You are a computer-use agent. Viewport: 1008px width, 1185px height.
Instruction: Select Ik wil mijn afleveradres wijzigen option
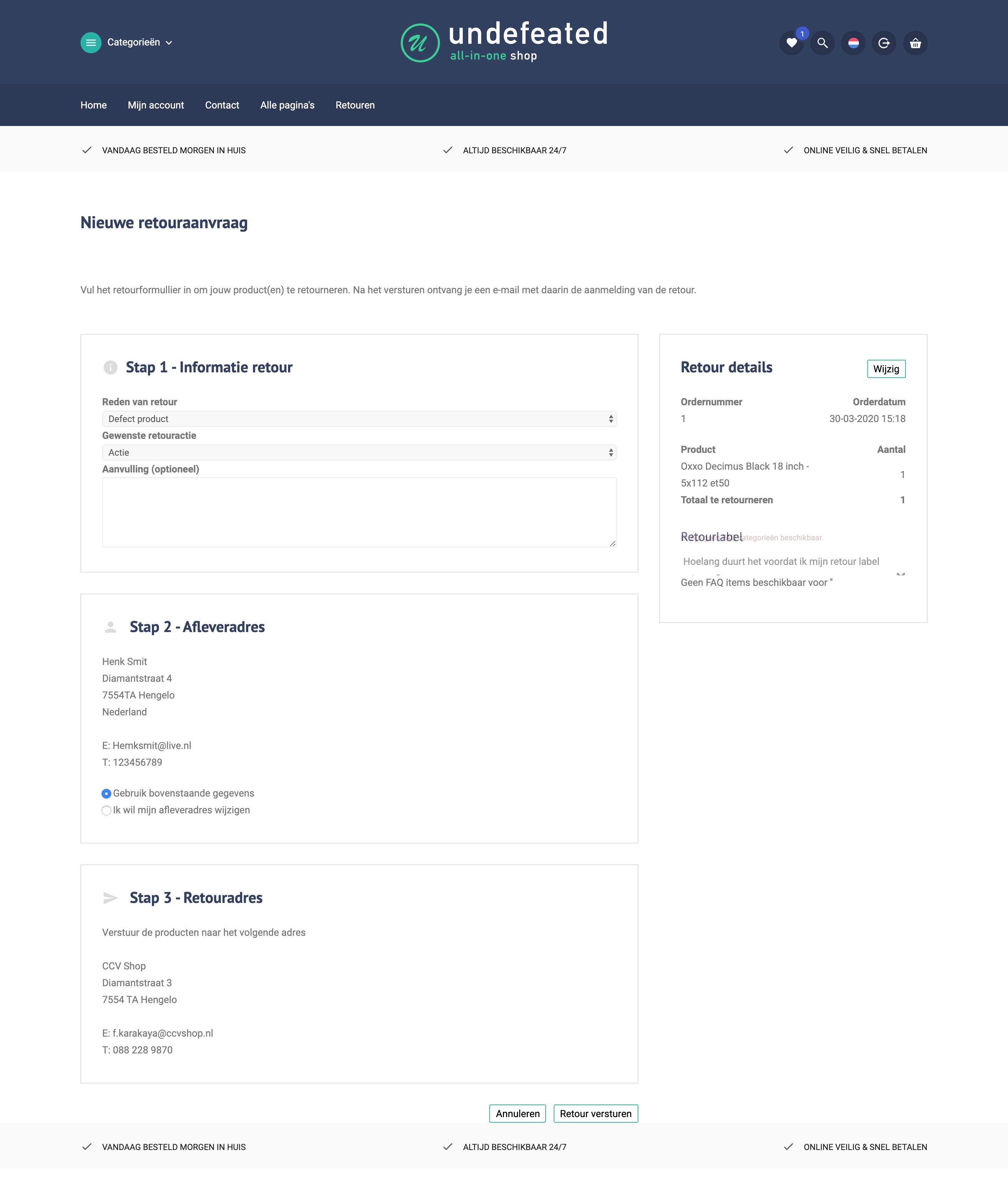pyautogui.click(x=106, y=810)
